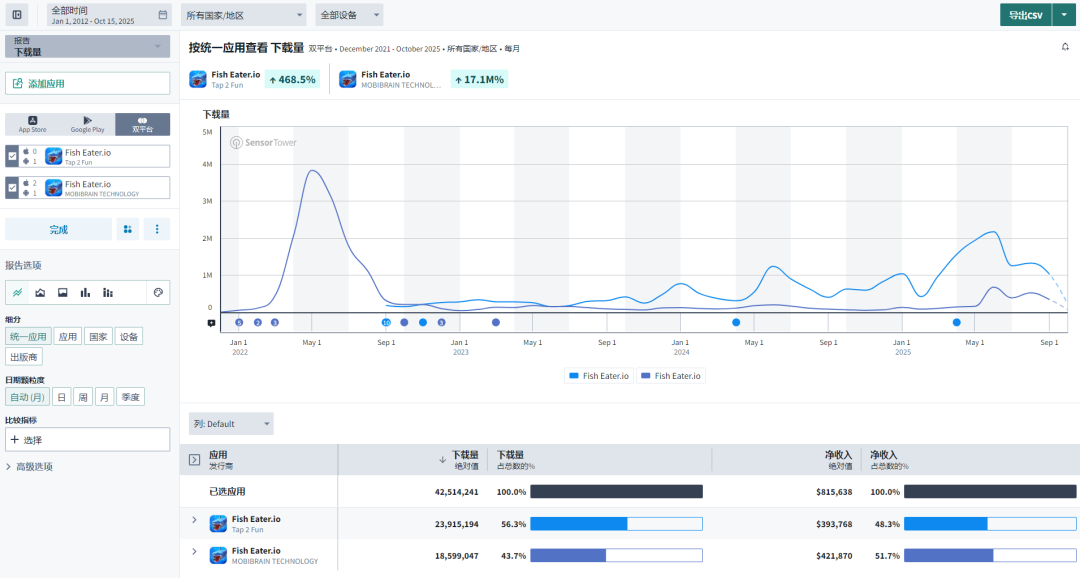Open the chart color palette icon

click(x=157, y=292)
